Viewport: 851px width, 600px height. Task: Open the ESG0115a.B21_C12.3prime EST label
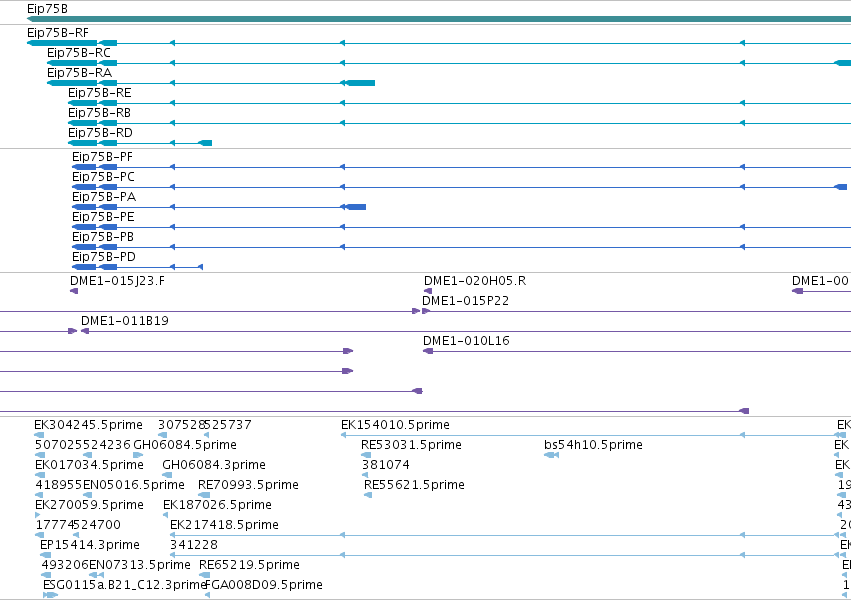click(x=125, y=586)
